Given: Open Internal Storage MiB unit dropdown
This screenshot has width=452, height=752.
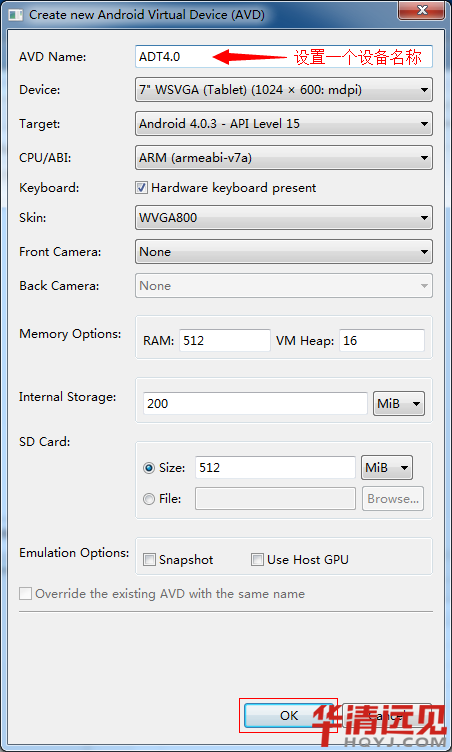Looking at the screenshot, I should coord(399,403).
